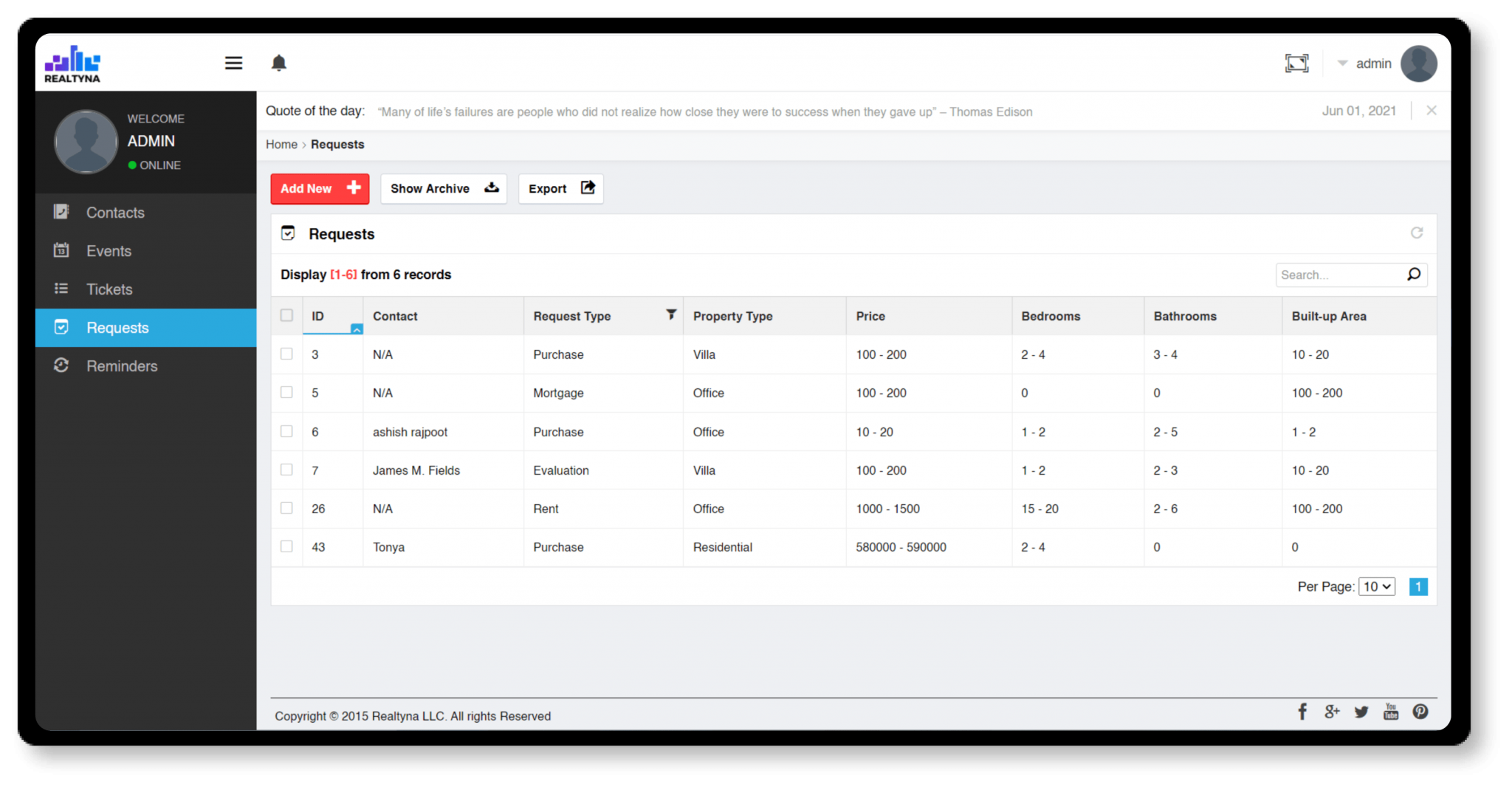Export the requests data
The width and height of the screenshot is (1512, 787).
(x=560, y=188)
